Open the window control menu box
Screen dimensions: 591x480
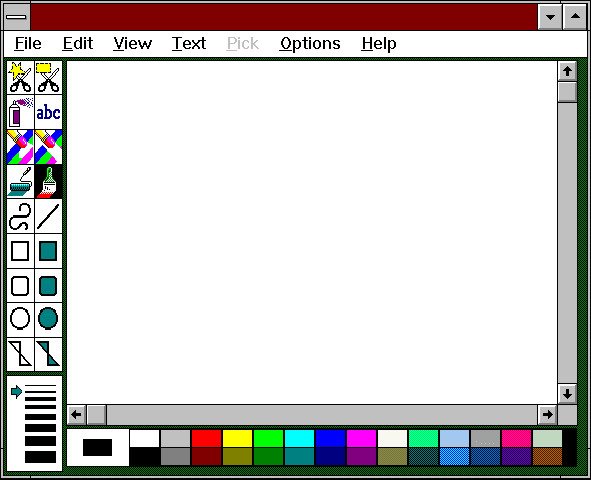[17, 17]
